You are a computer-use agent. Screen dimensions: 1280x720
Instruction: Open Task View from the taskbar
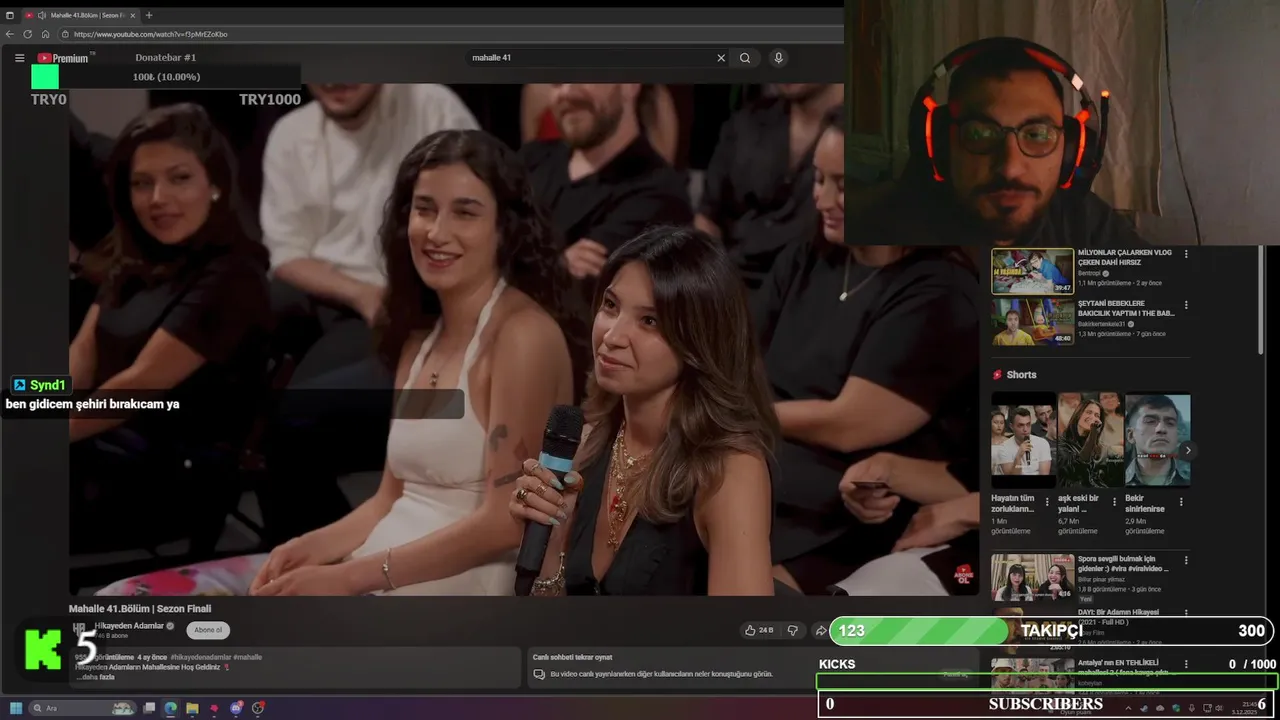[149, 708]
